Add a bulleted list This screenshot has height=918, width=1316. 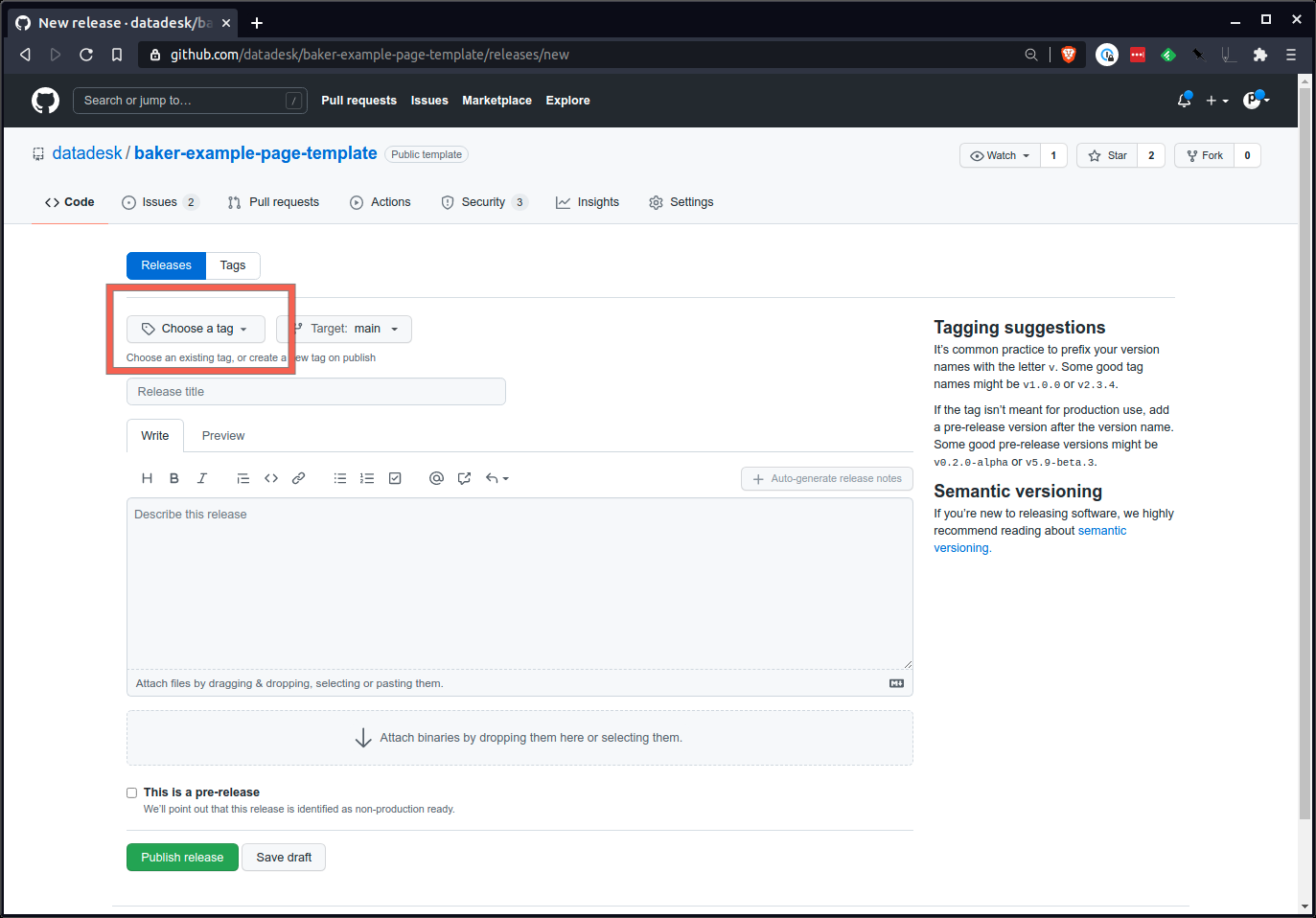[x=340, y=478]
